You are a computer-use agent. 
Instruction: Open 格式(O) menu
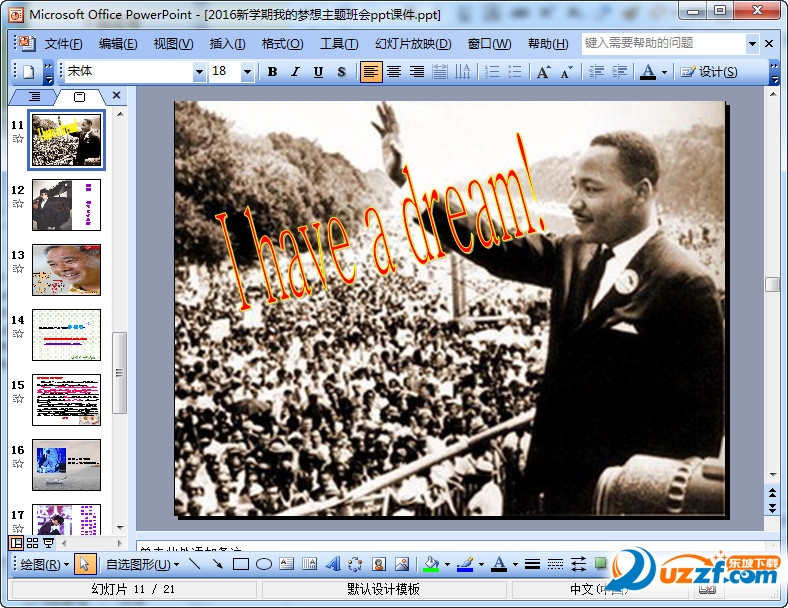tap(282, 44)
